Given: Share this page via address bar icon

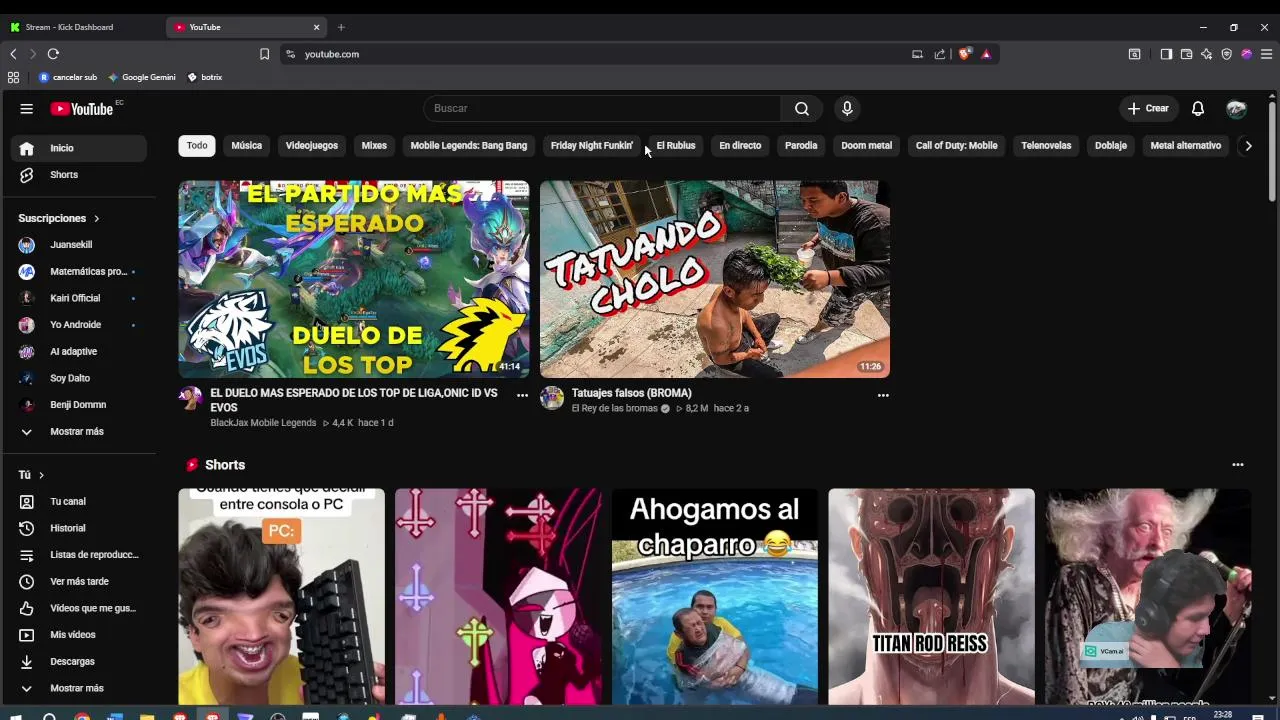Looking at the screenshot, I should tap(940, 54).
